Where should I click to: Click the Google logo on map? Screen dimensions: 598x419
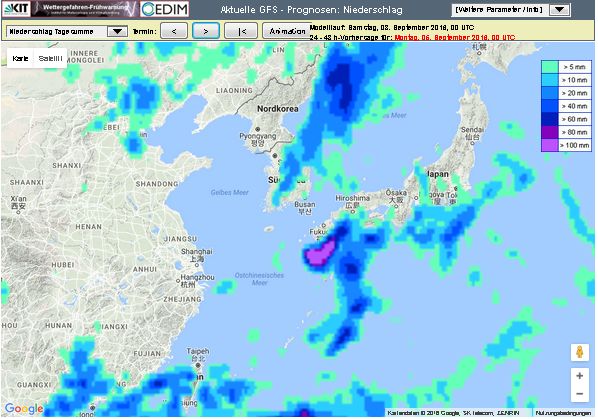point(24,408)
